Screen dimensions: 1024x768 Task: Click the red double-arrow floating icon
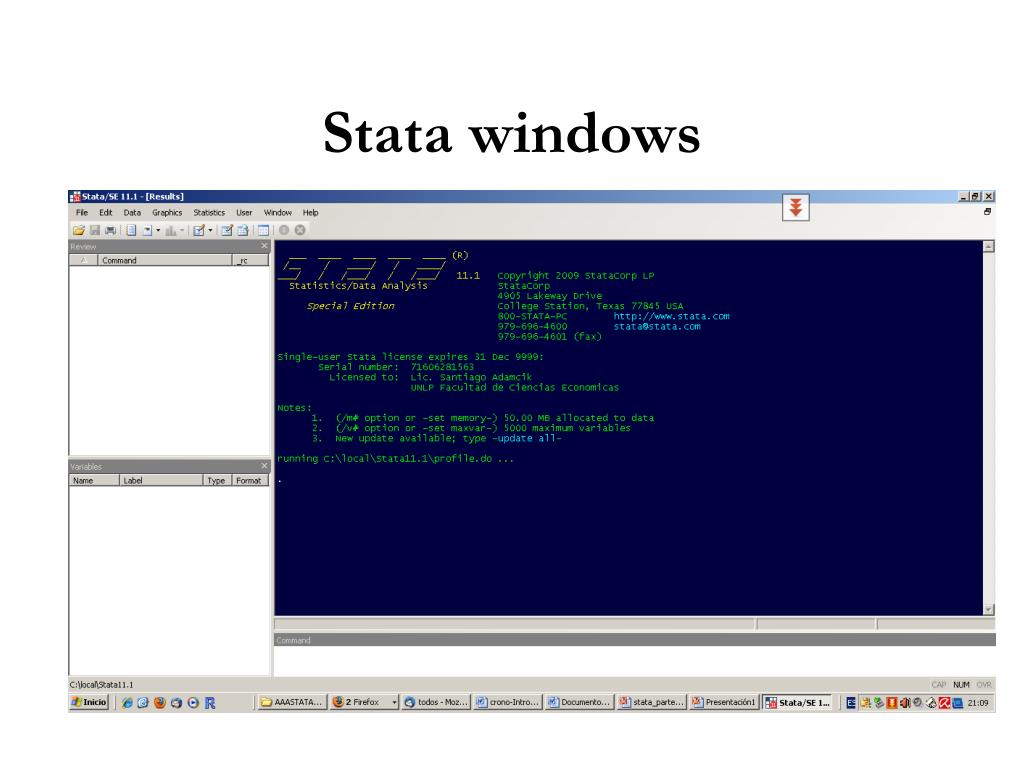[x=795, y=208]
